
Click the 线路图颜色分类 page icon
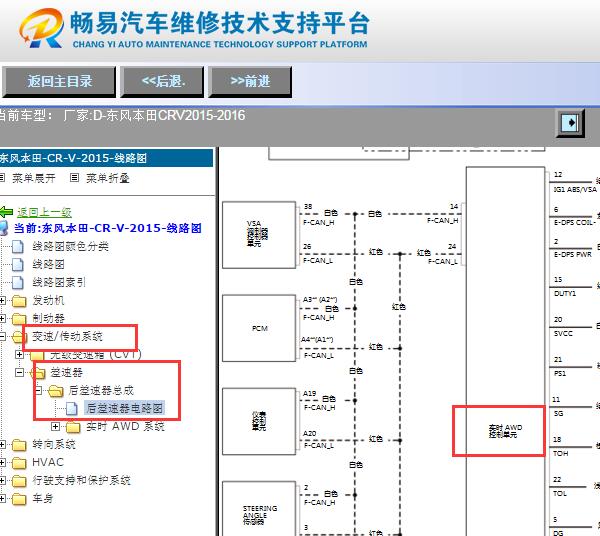pos(18,246)
